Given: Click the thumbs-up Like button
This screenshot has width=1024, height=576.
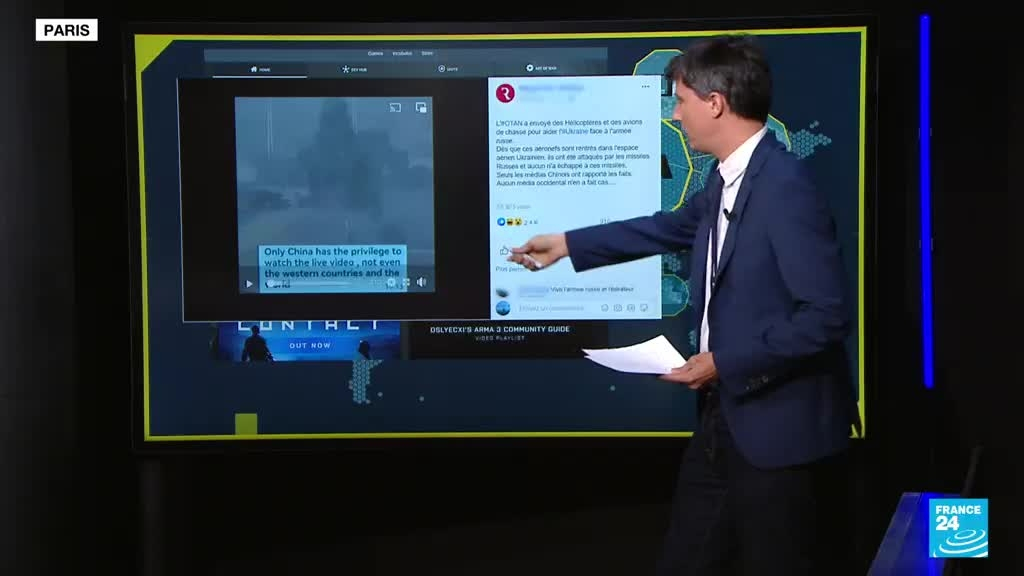Looking at the screenshot, I should click(504, 251).
